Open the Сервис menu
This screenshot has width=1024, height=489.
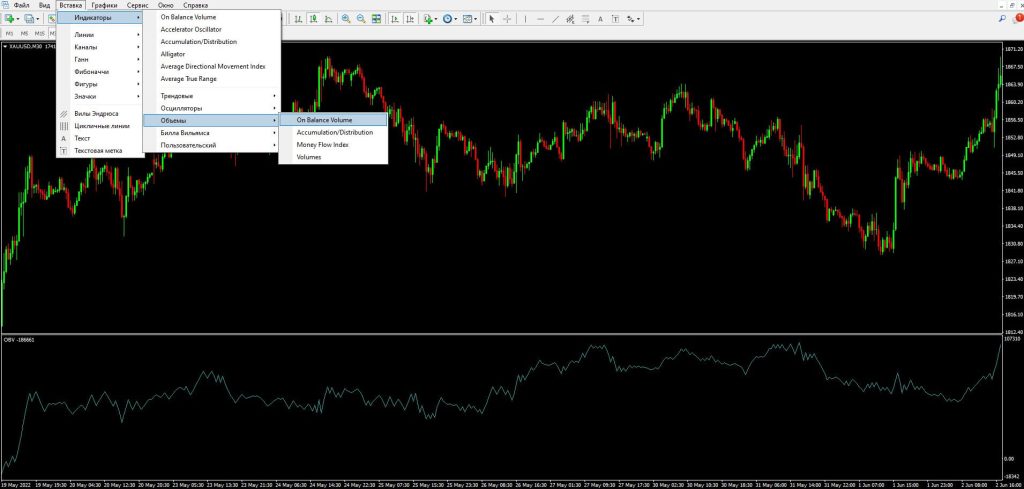(x=138, y=5)
